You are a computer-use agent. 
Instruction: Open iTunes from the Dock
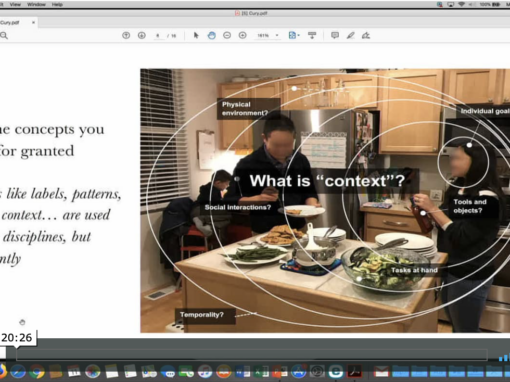tap(205, 371)
